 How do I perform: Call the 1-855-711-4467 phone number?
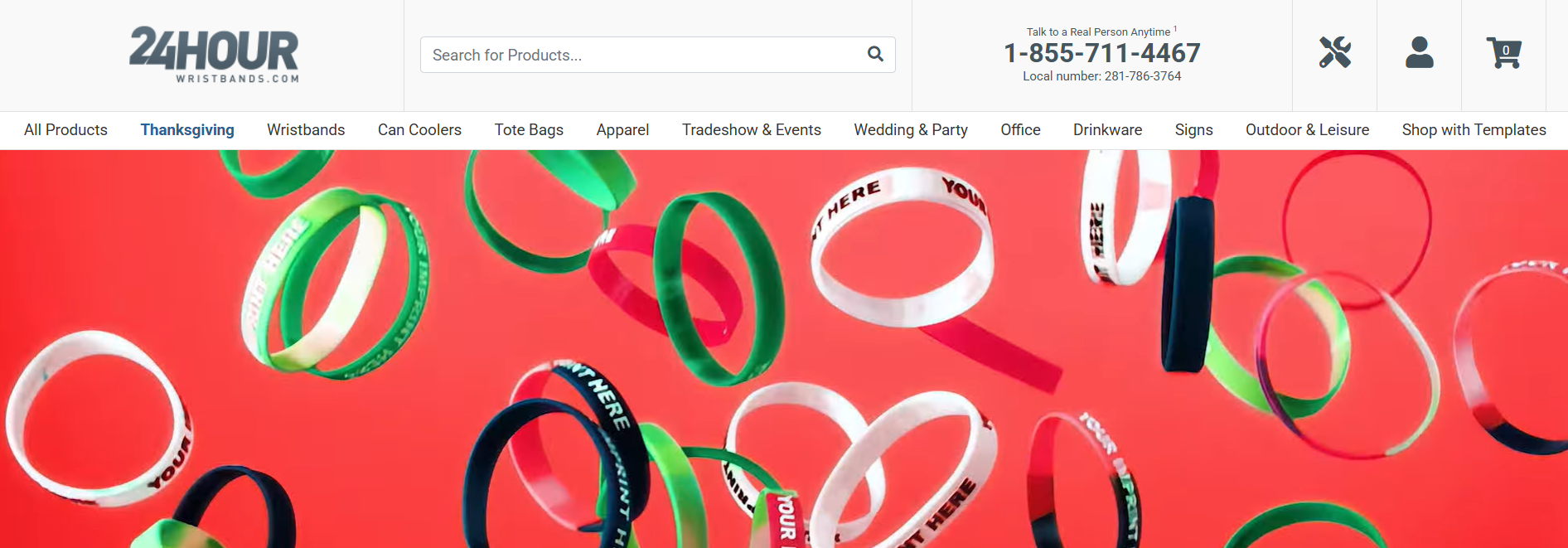[x=1101, y=53]
